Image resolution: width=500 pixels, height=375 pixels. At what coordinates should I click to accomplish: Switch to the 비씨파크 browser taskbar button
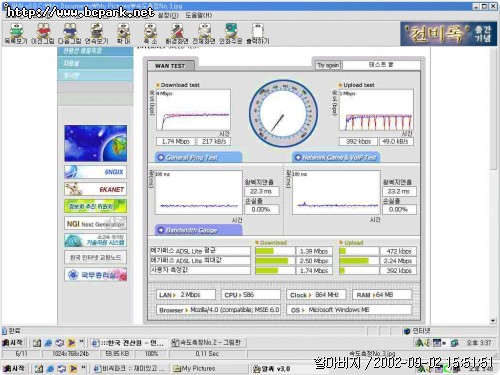(130, 368)
